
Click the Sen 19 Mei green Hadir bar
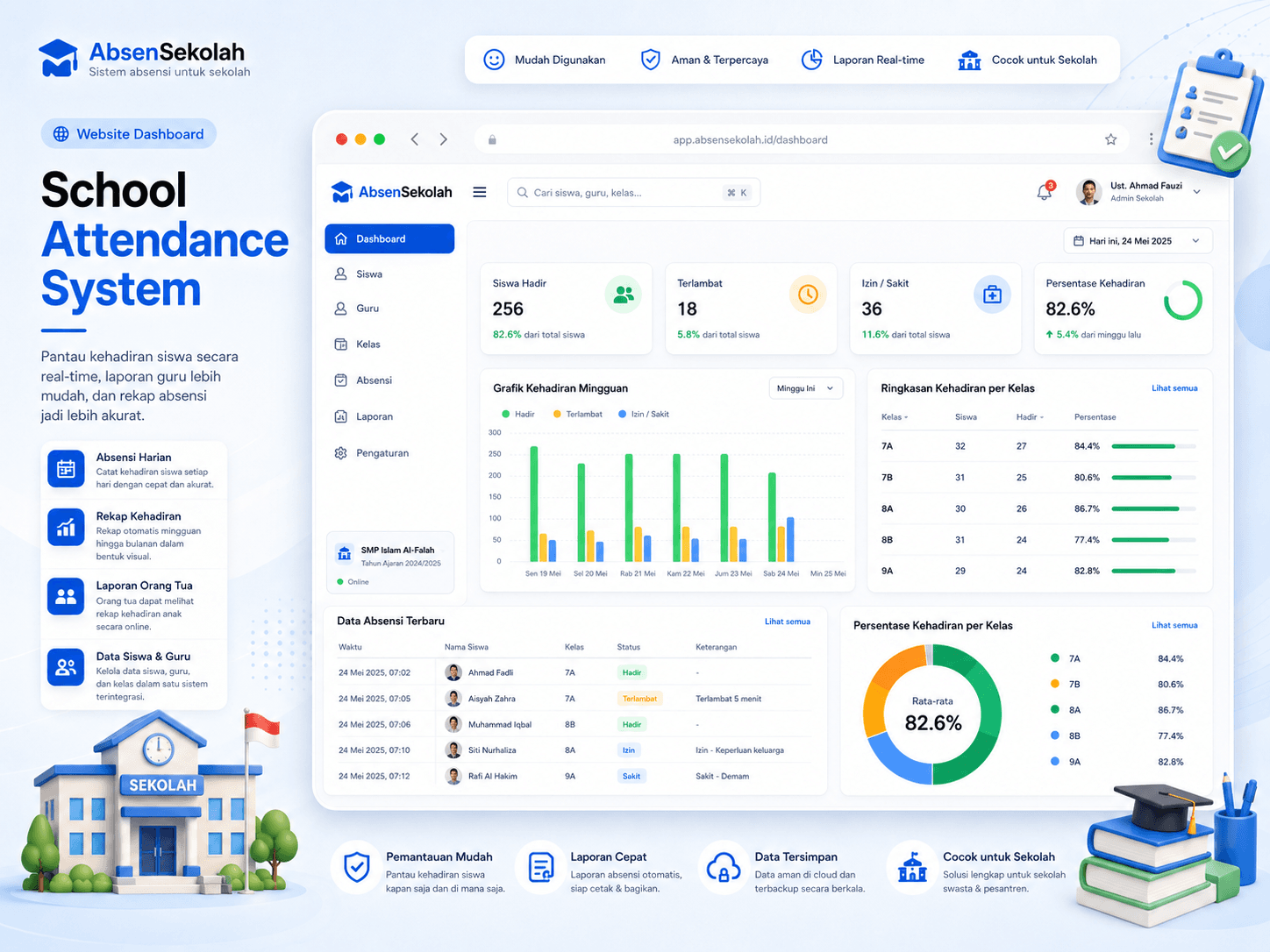534,504
